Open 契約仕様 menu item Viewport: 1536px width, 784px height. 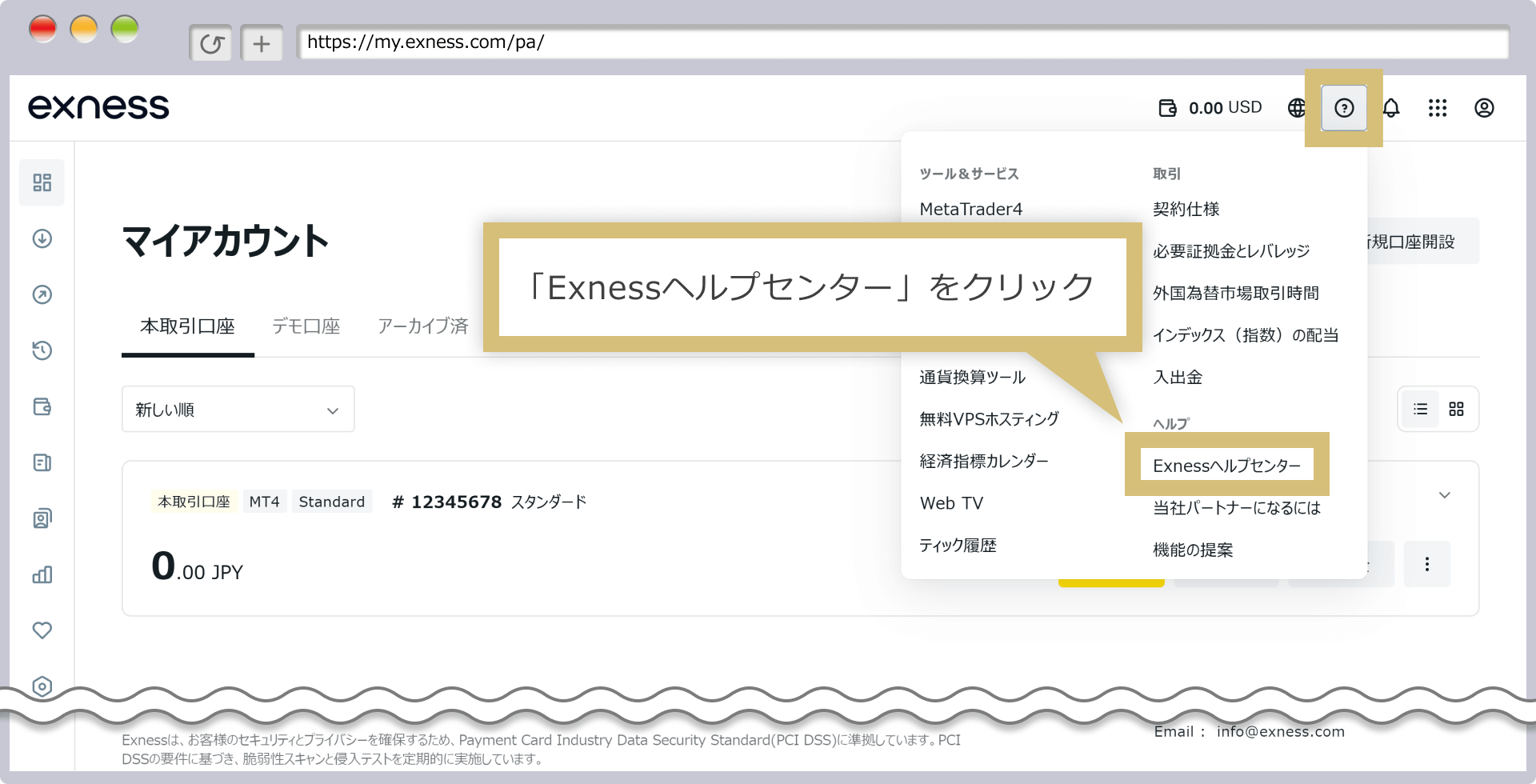tap(1186, 210)
